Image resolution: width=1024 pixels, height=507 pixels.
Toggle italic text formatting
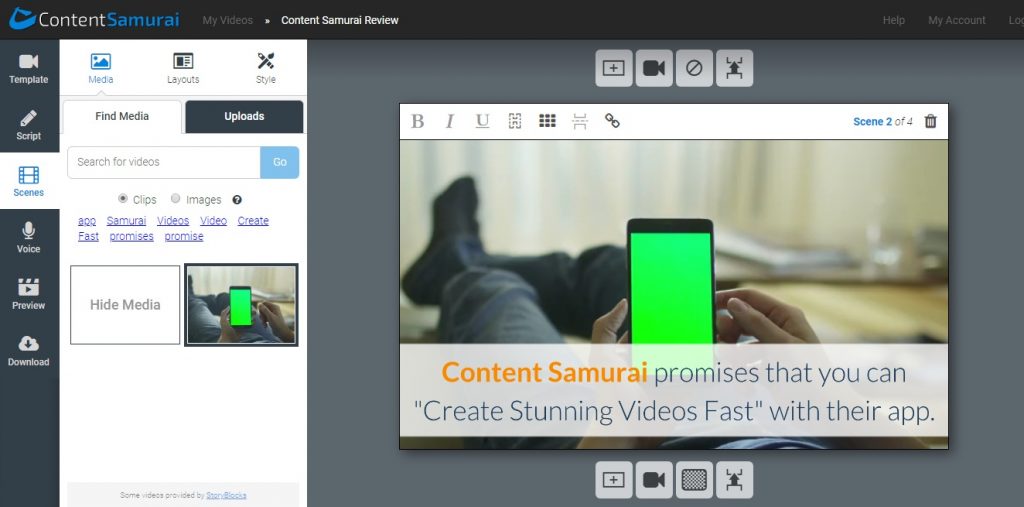click(449, 122)
